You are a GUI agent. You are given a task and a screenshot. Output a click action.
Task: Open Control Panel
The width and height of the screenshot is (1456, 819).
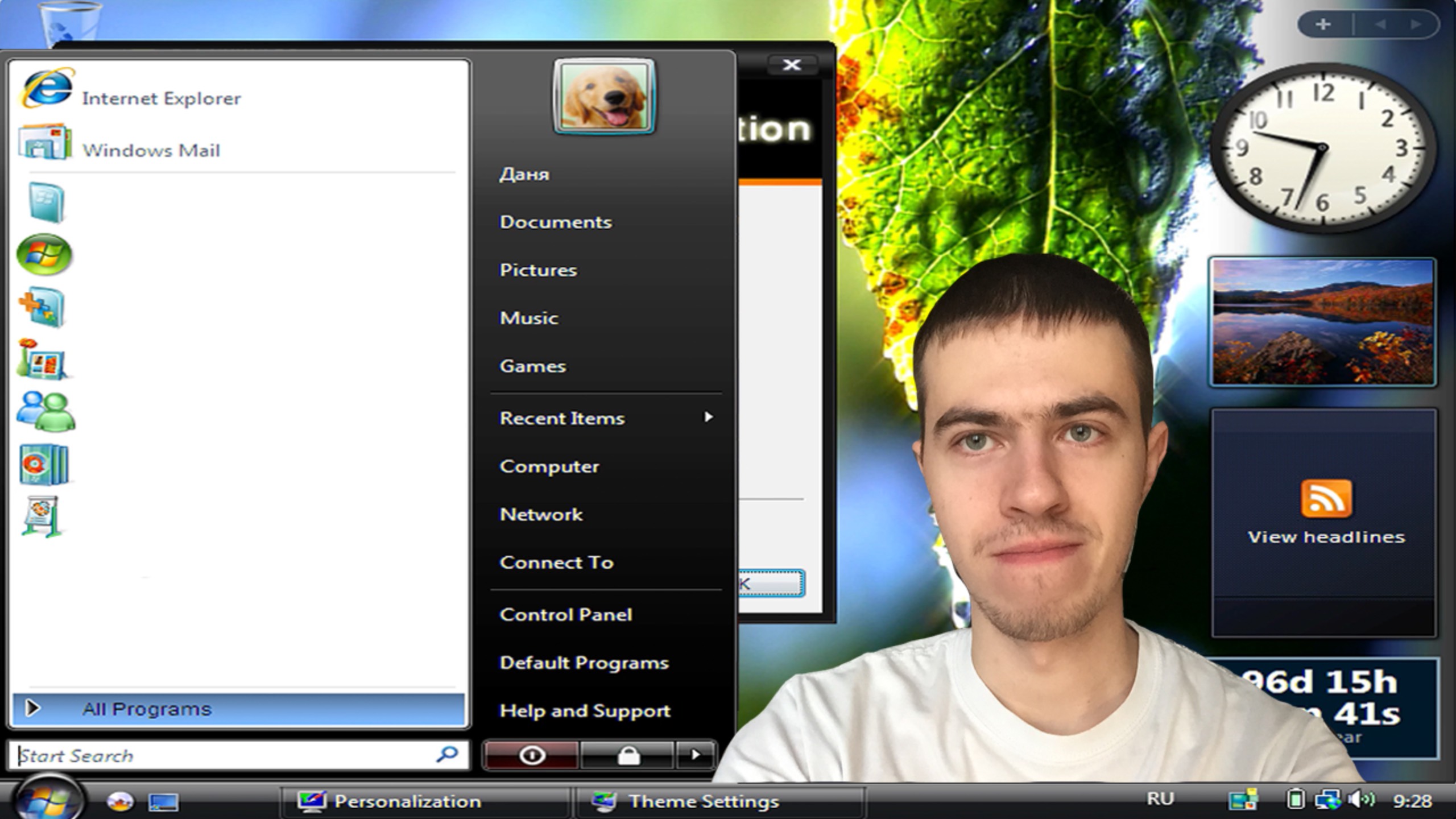click(x=566, y=614)
